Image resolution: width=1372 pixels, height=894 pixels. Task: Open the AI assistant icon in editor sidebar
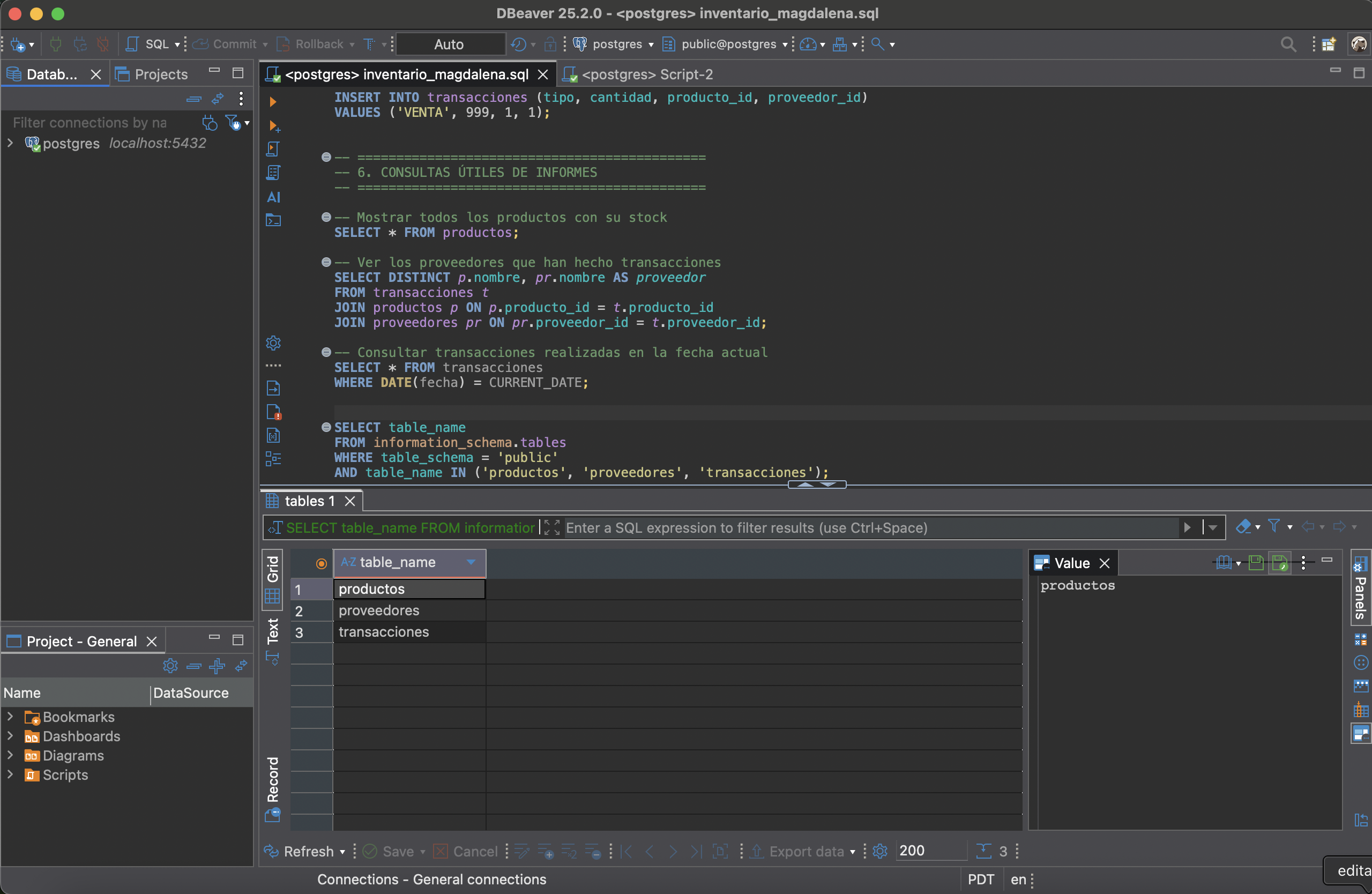click(x=274, y=197)
